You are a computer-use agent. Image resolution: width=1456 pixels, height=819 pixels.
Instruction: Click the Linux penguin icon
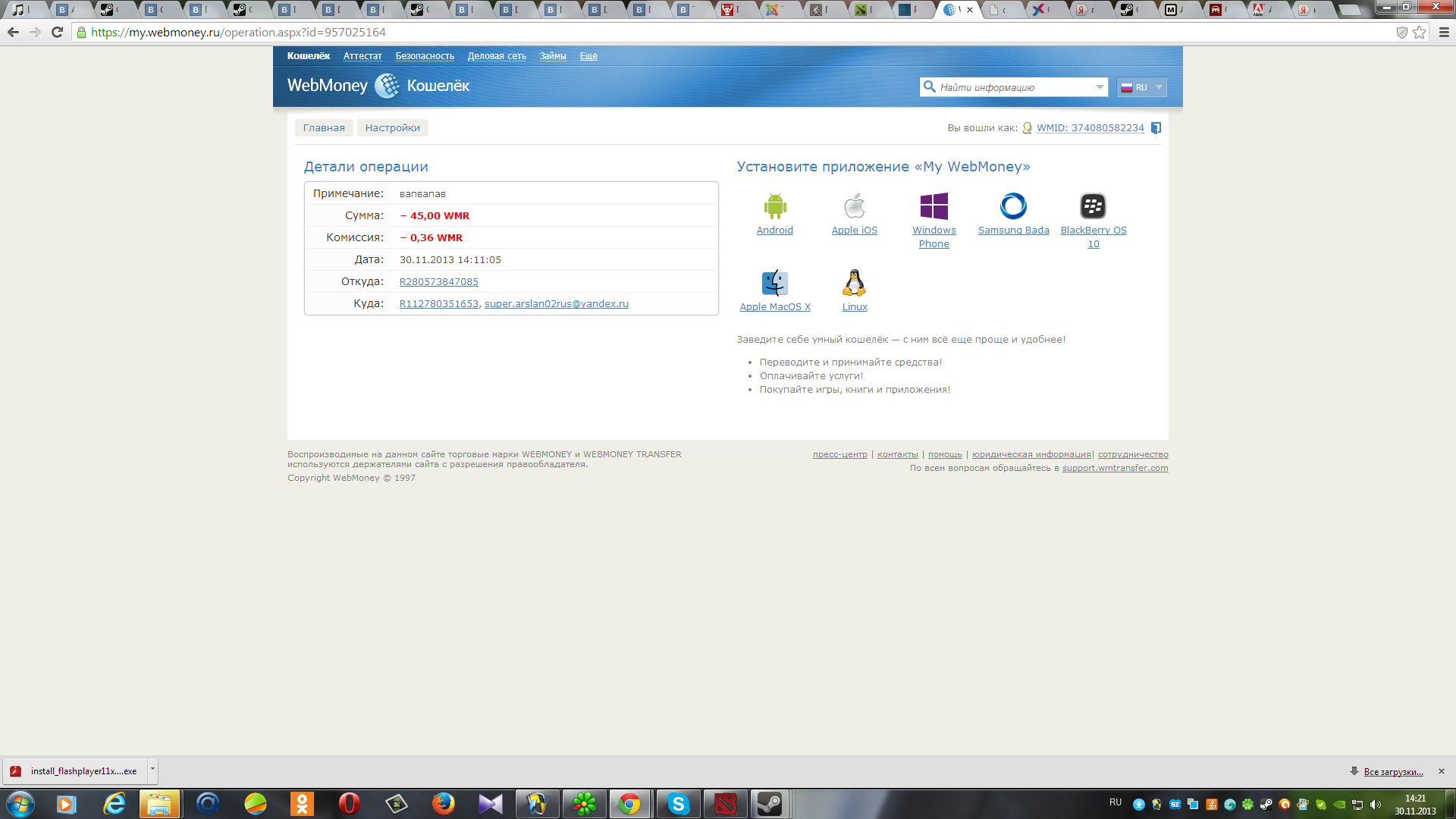854,283
